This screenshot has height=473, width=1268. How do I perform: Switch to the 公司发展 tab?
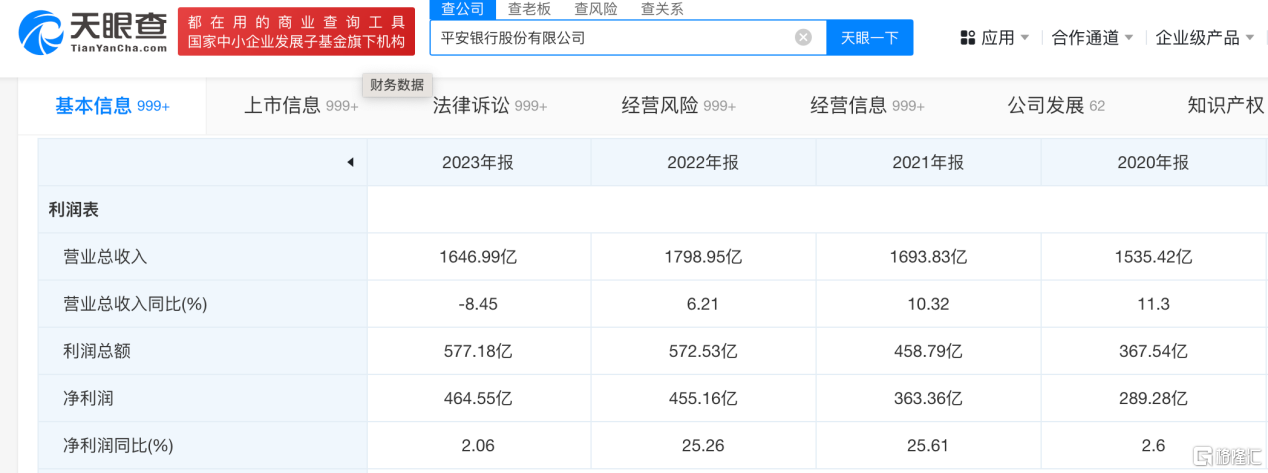pos(1056,106)
